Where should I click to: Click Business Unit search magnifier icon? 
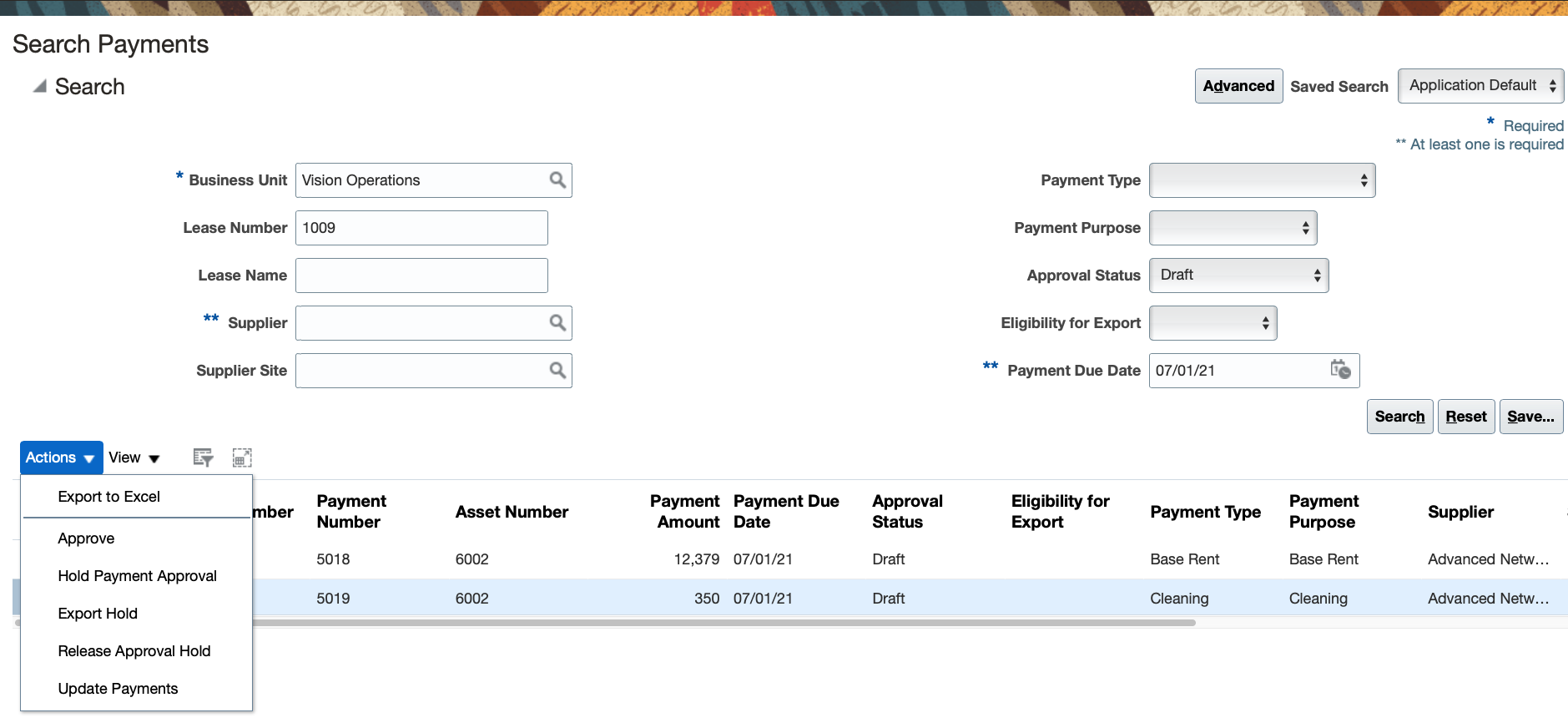[557, 180]
